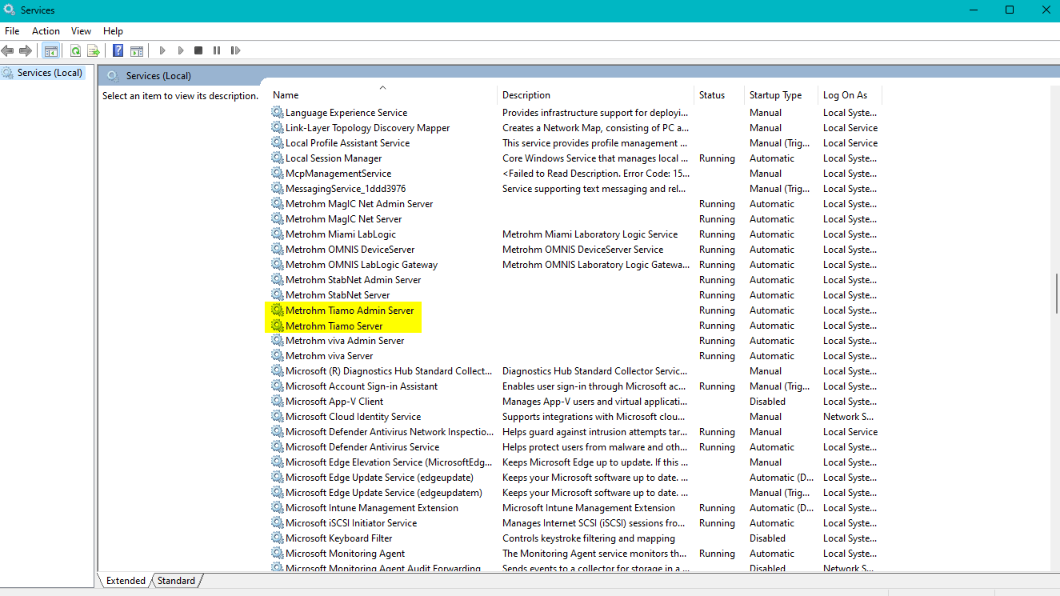Viewport: 1060px width, 596px height.
Task: Toggle the Show/Hide Console Tree toolbar icon
Action: point(51,51)
